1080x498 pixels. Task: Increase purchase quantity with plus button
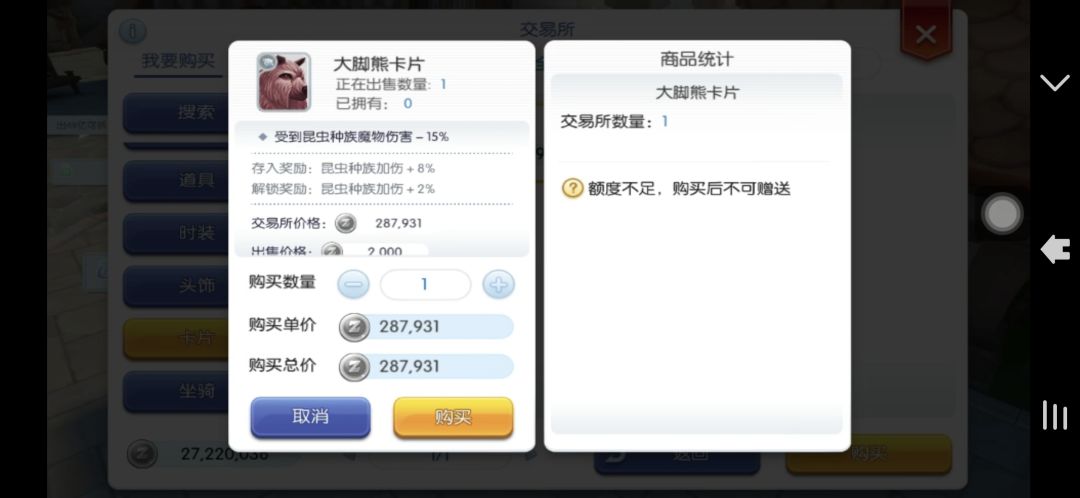click(x=498, y=284)
